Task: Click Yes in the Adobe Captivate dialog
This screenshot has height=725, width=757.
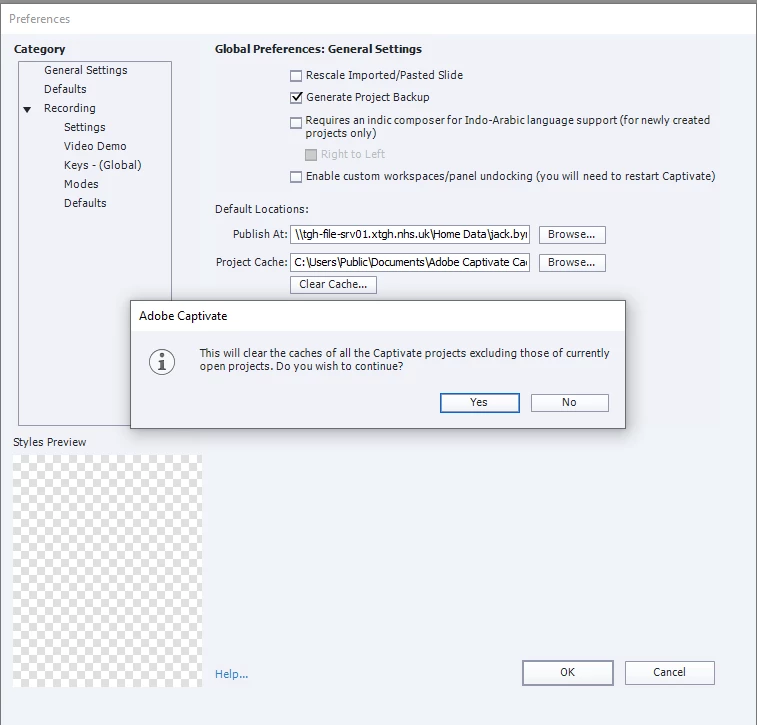Action: (x=479, y=403)
